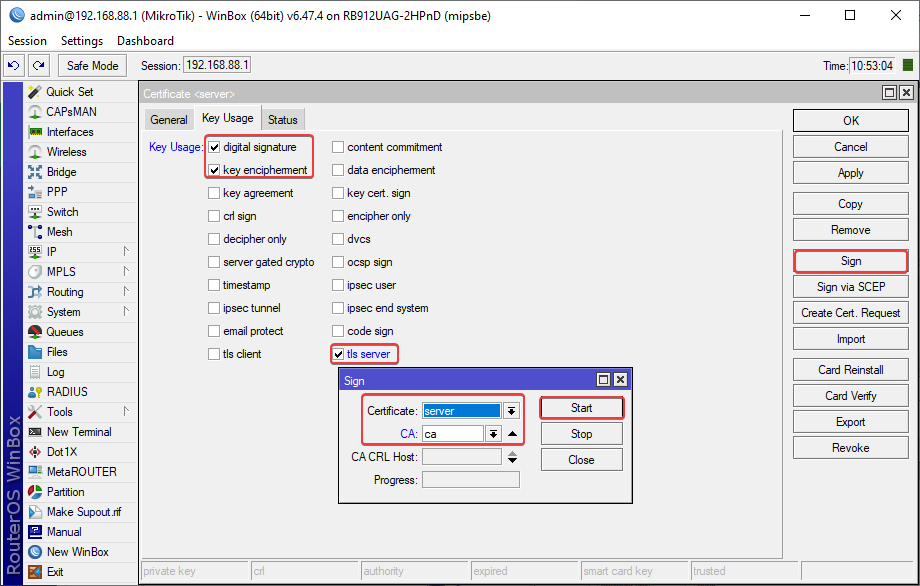Open Log icon in sidebar
920x586 pixels.
pos(35,372)
